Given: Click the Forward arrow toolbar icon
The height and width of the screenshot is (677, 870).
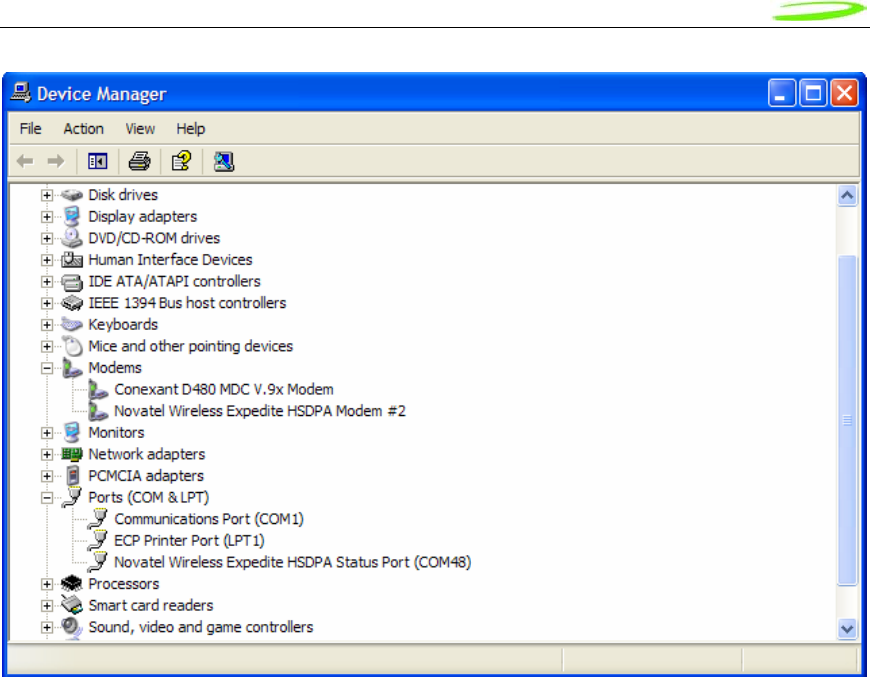Looking at the screenshot, I should pyautogui.click(x=56, y=161).
